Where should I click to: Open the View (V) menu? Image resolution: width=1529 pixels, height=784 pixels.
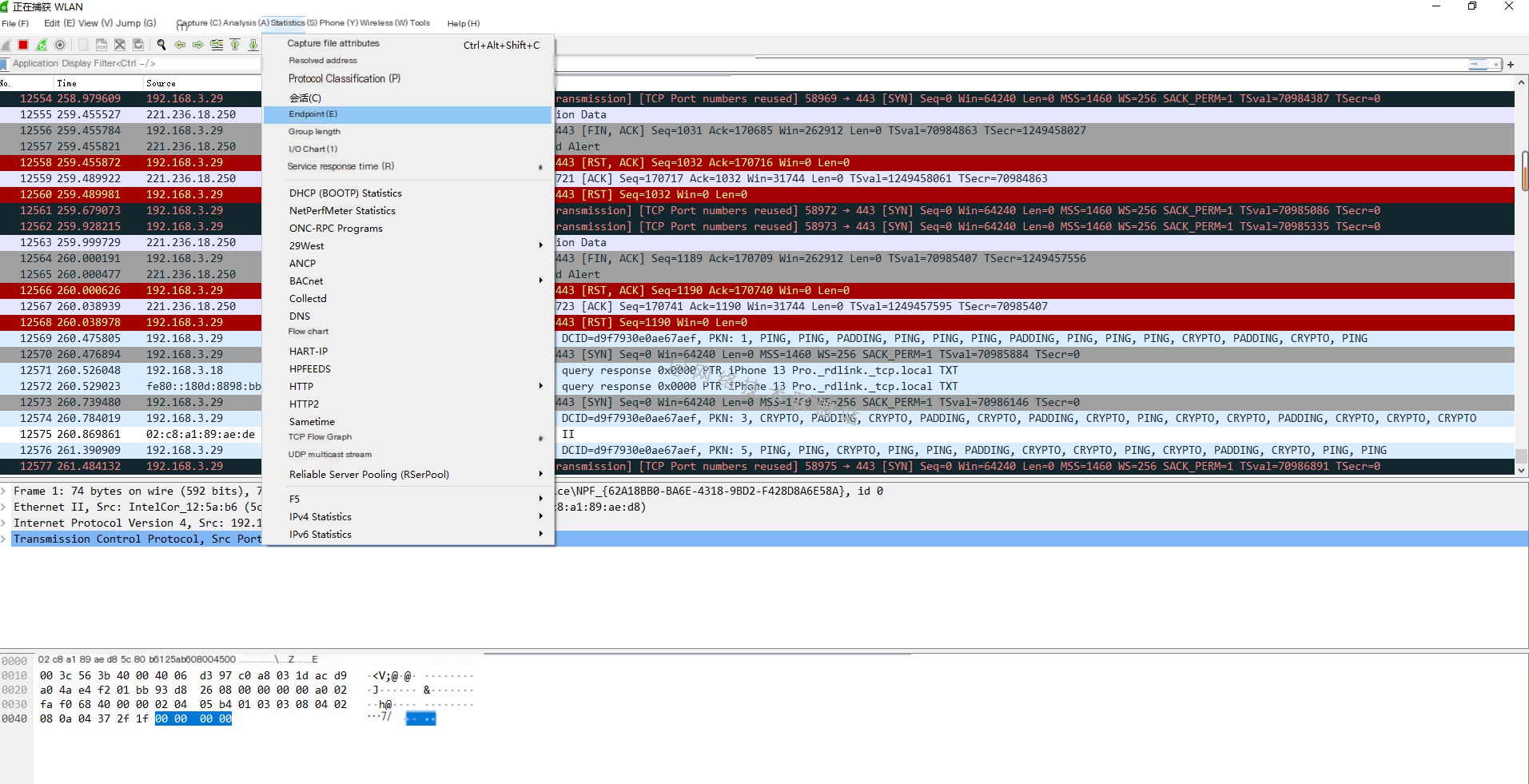[x=95, y=23]
